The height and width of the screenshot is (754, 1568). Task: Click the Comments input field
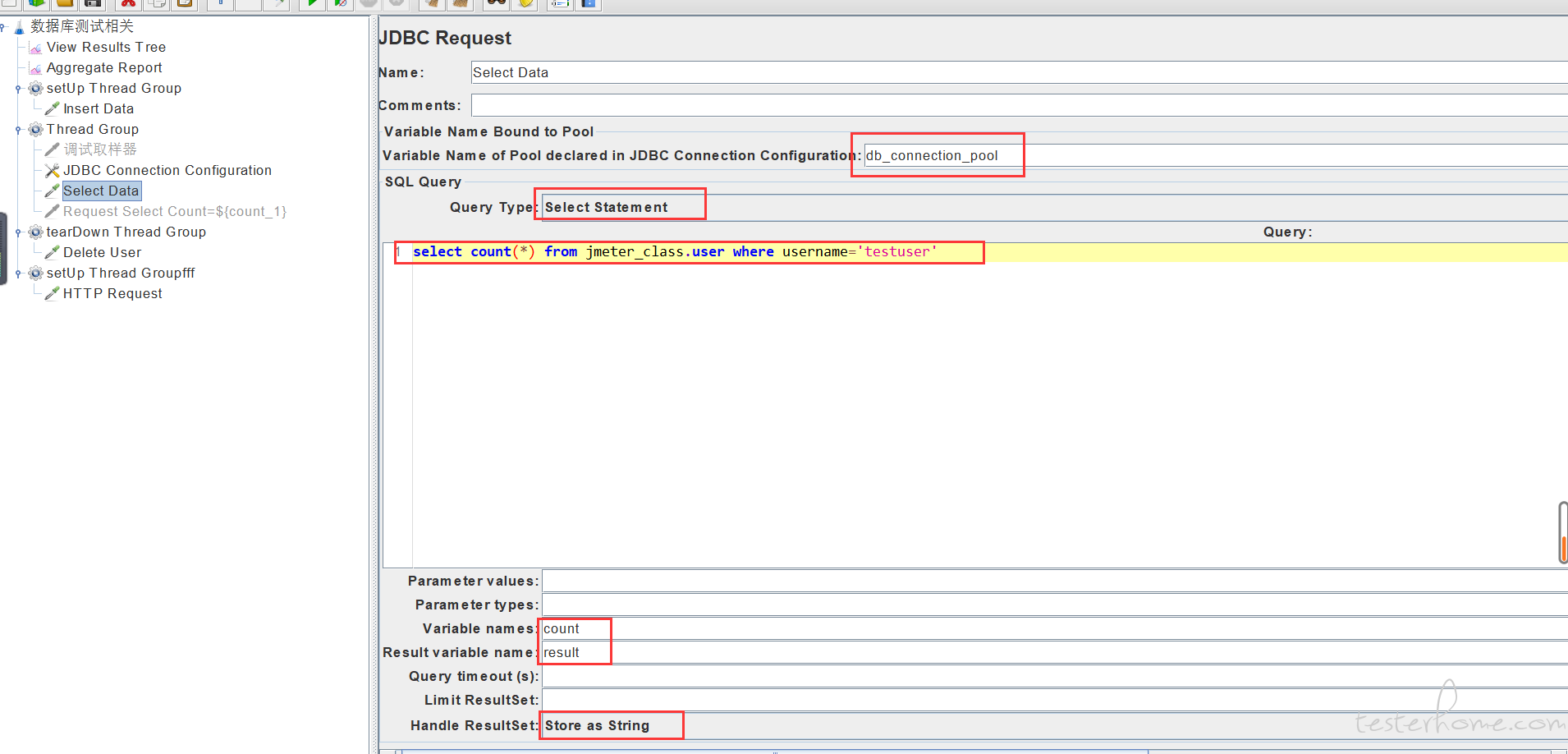pyautogui.click(x=1019, y=105)
